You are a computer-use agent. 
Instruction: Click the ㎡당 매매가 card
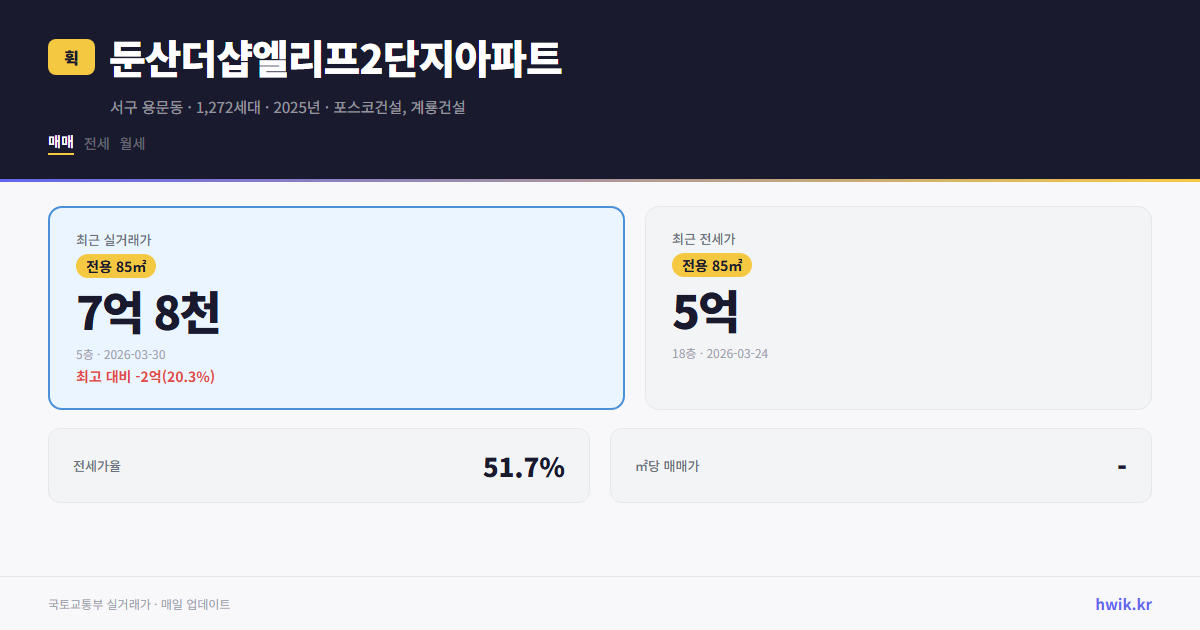click(x=879, y=465)
